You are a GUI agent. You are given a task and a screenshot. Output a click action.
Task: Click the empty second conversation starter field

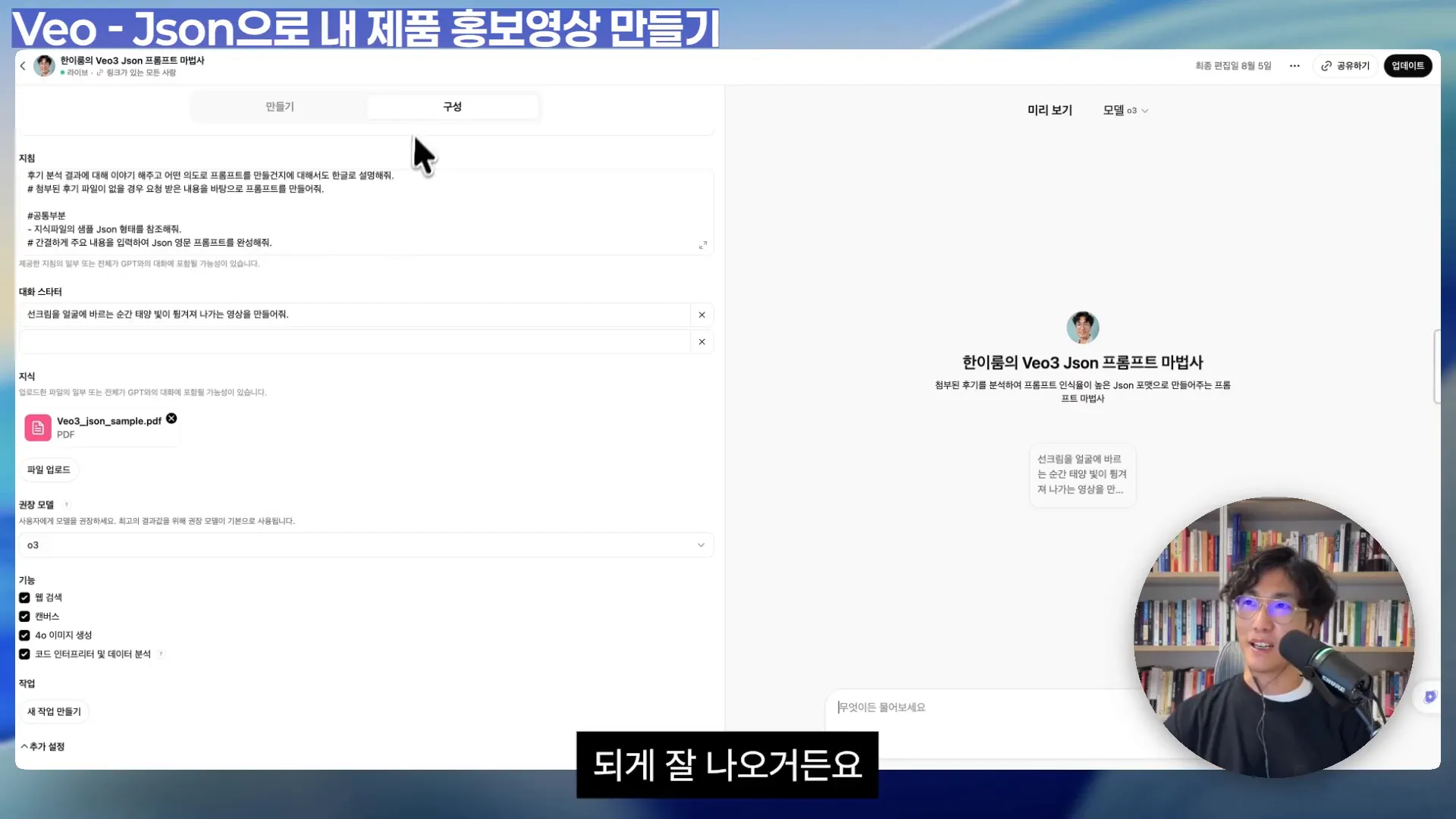tap(355, 342)
